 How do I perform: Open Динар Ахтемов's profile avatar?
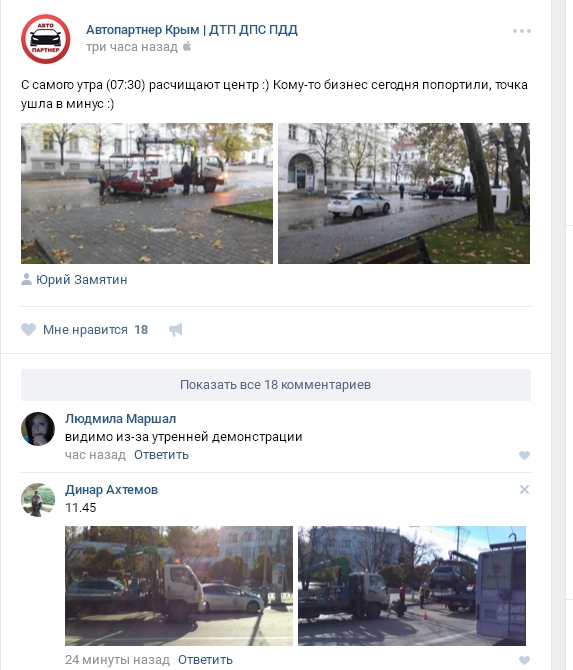[x=38, y=500]
